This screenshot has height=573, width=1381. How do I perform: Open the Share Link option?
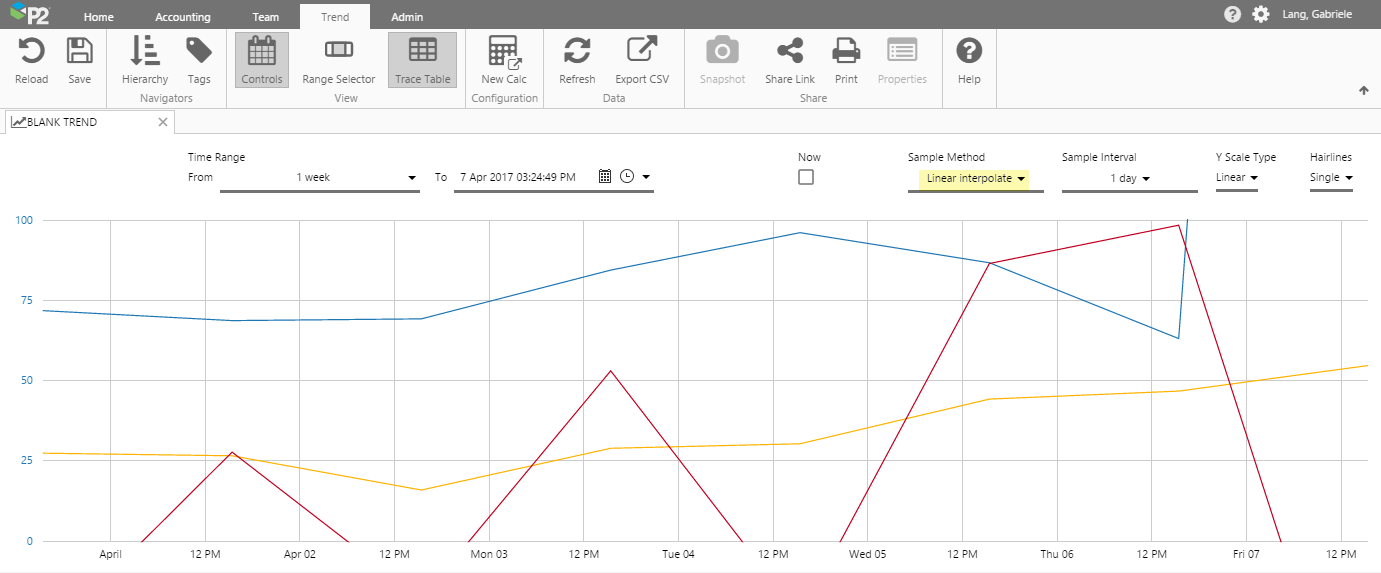[x=789, y=60]
